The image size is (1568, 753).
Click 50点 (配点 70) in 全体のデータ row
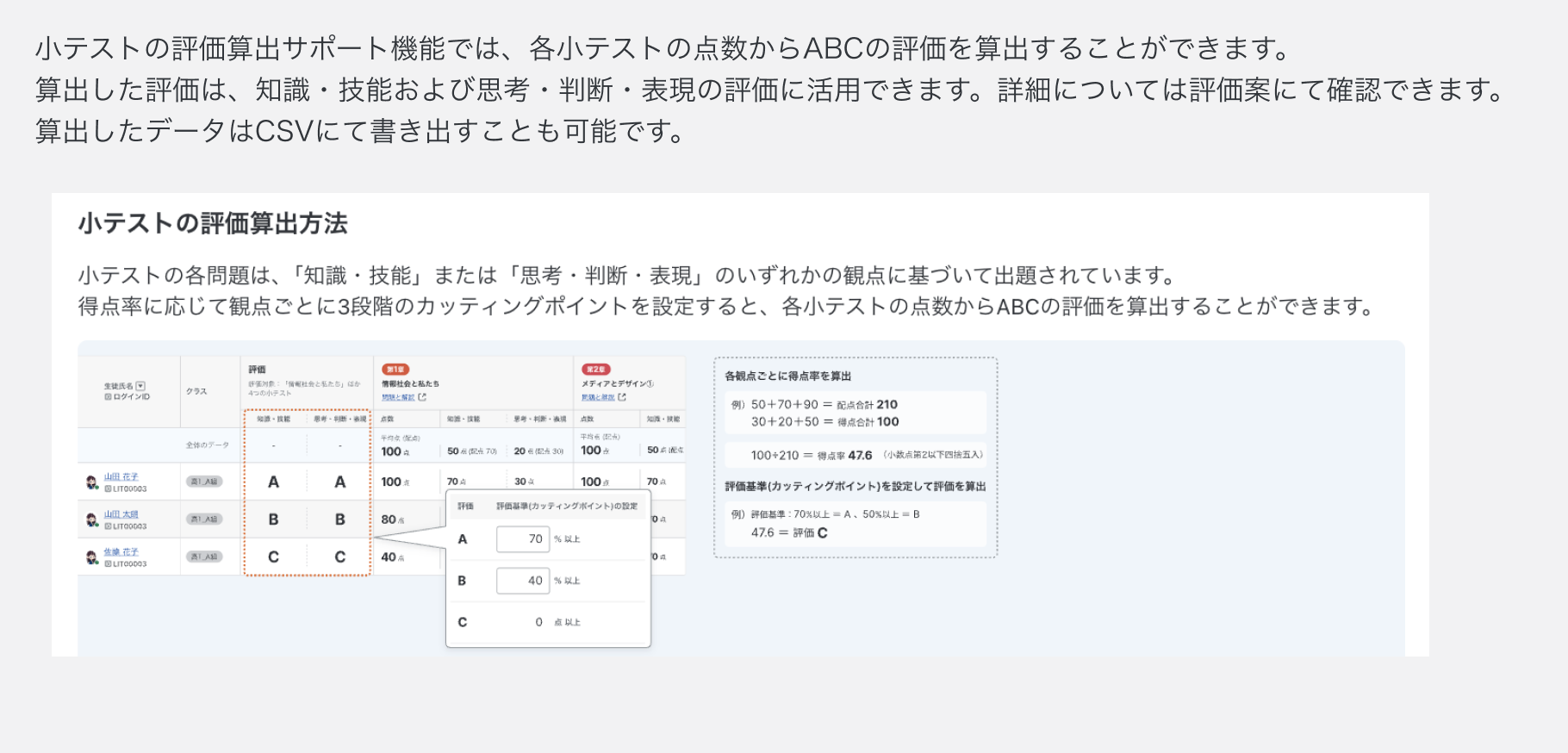tap(472, 451)
